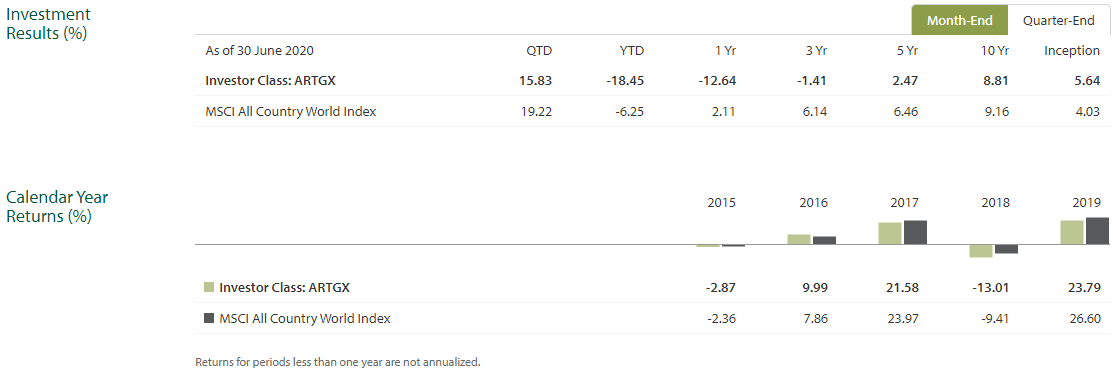Image resolution: width=1113 pixels, height=374 pixels.
Task: Click the dark gray MSCI legend swatch
Action: coord(209,319)
